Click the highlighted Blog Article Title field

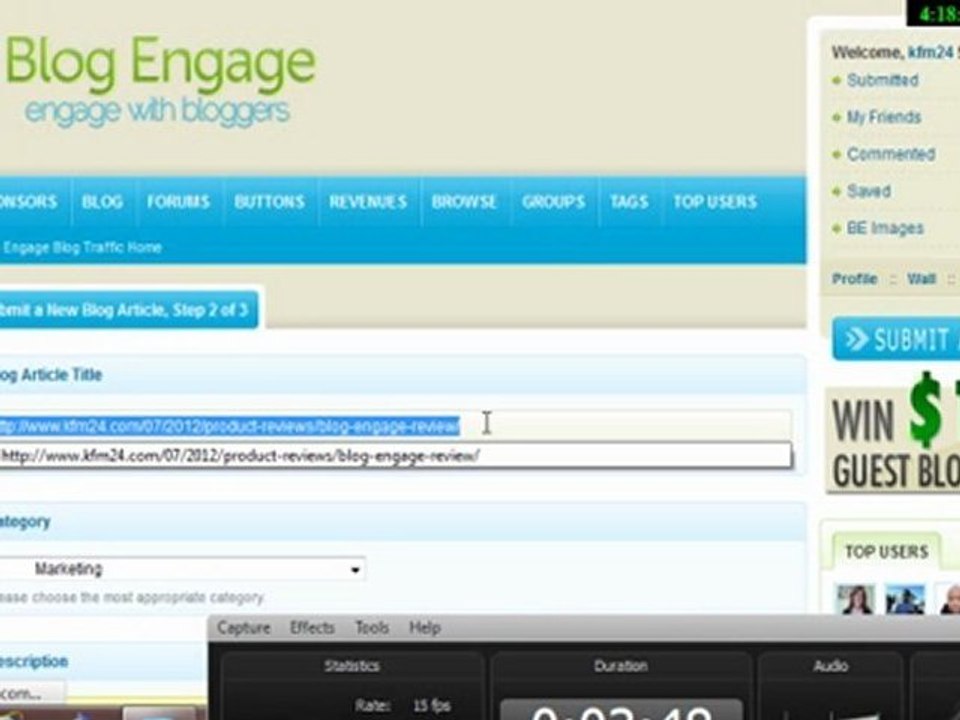395,426
